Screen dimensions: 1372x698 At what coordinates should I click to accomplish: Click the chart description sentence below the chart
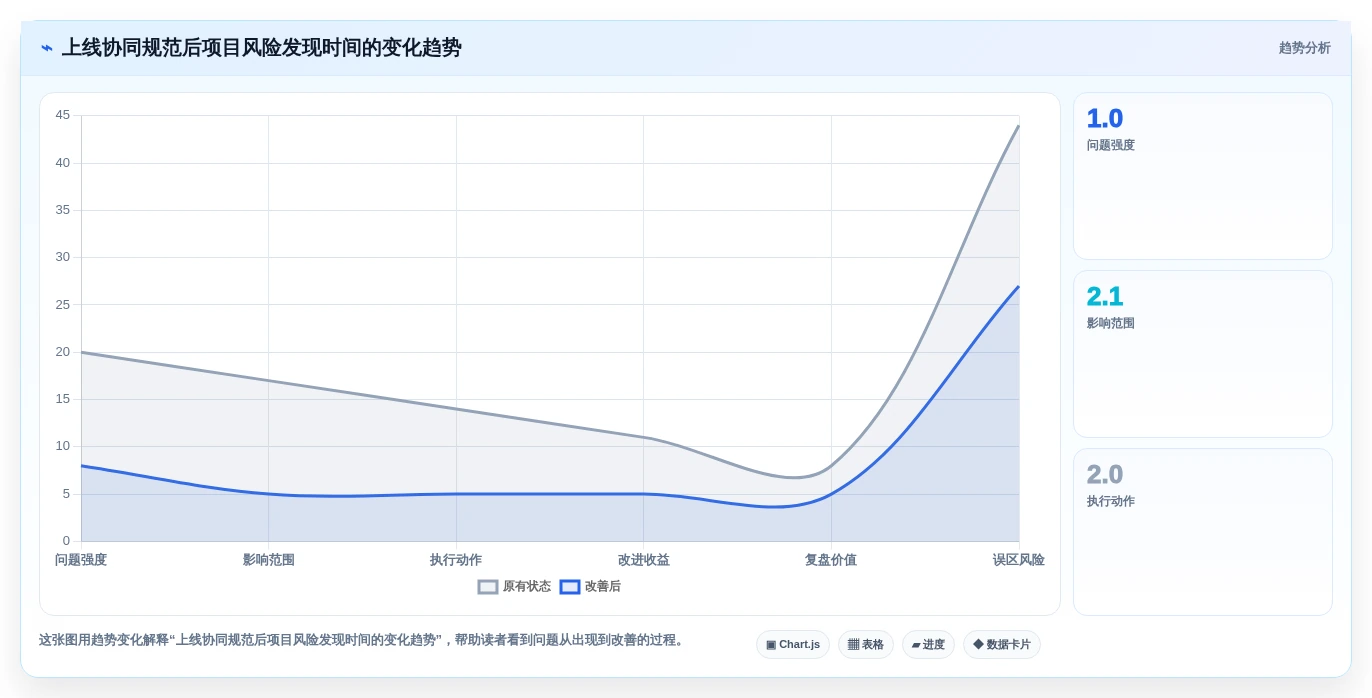(x=363, y=640)
